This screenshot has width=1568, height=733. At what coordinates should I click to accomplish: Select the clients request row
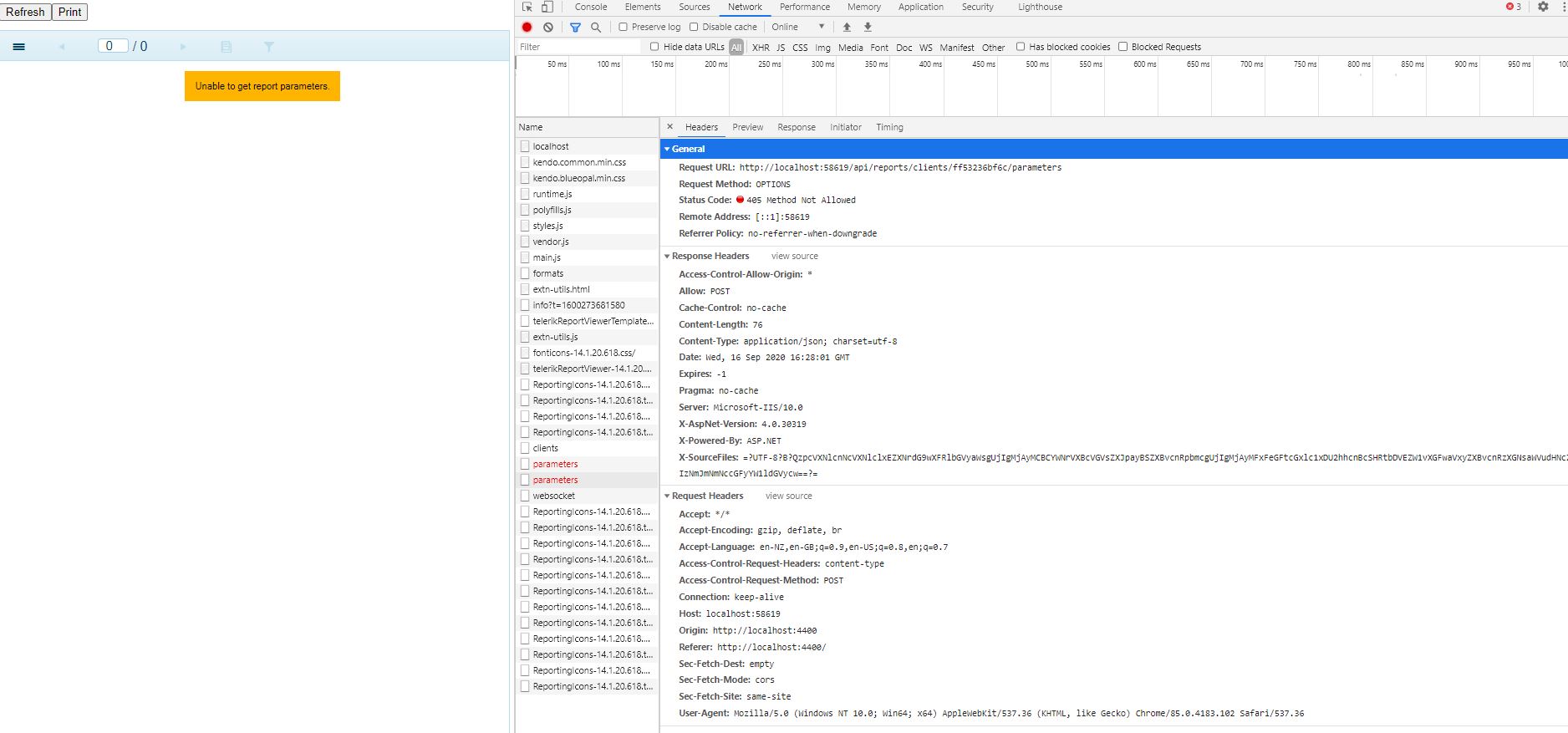coord(587,448)
